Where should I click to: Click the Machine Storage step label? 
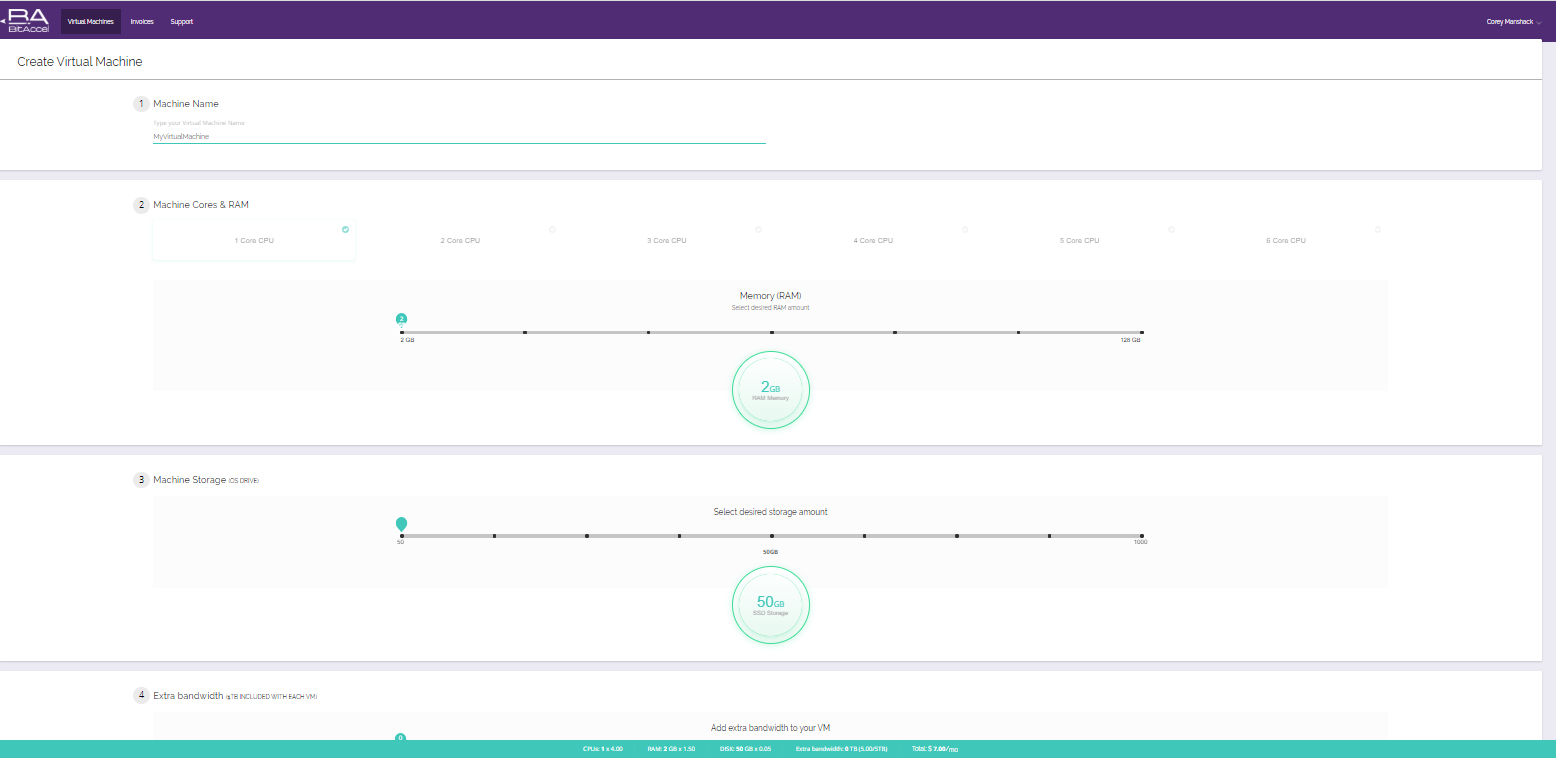click(x=206, y=480)
